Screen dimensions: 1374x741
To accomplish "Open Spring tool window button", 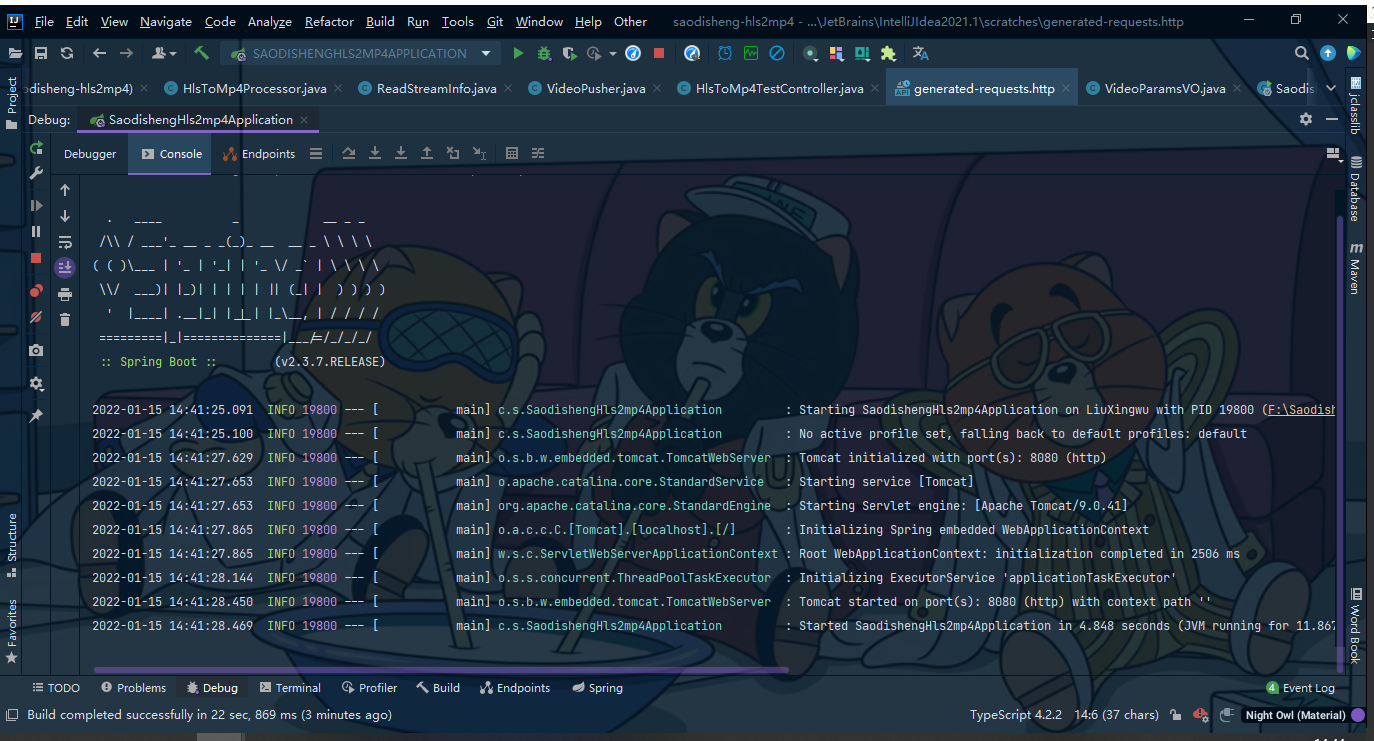I will [598, 688].
